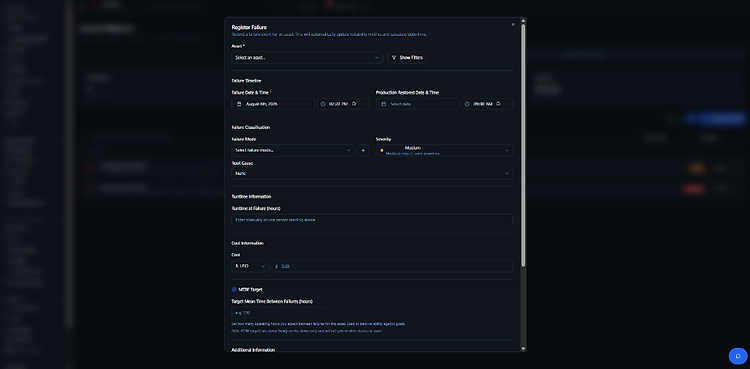Open the USD currency dropdown
Screen dimensions: 750x369
(250, 266)
